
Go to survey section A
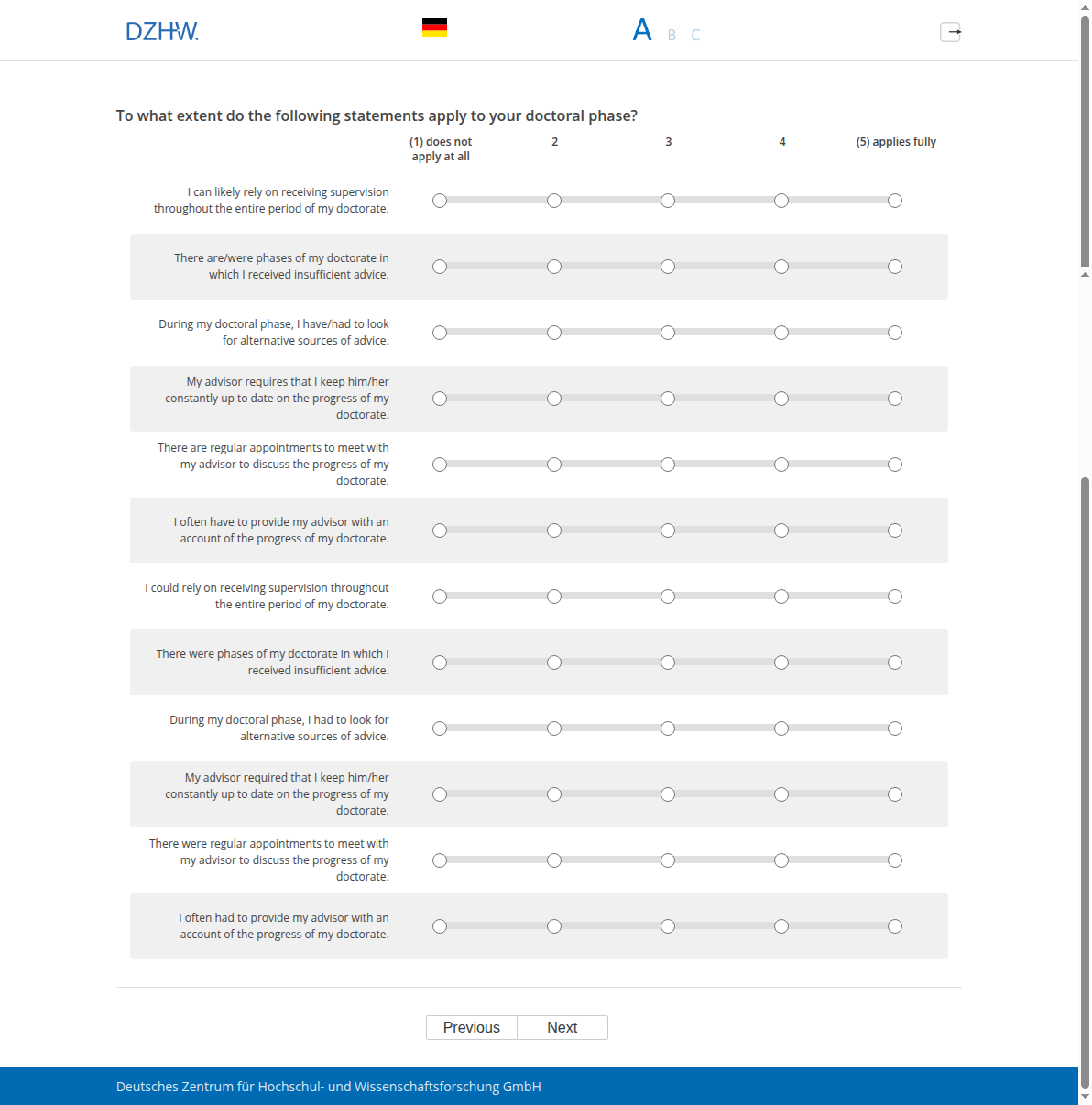[x=642, y=30]
